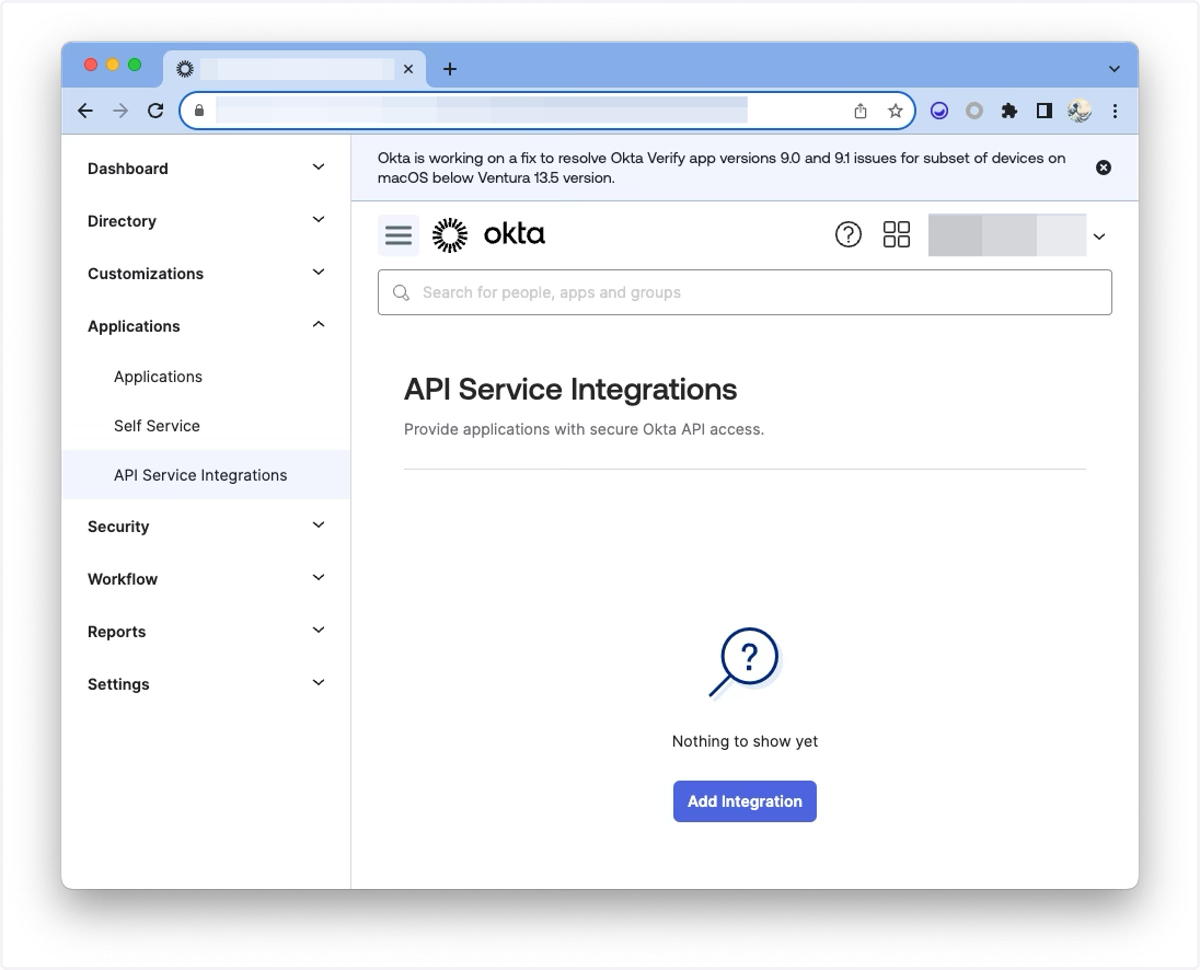Open the Self Service sidebar item
Screen dimensions: 1200x970
pyautogui.click(x=157, y=426)
